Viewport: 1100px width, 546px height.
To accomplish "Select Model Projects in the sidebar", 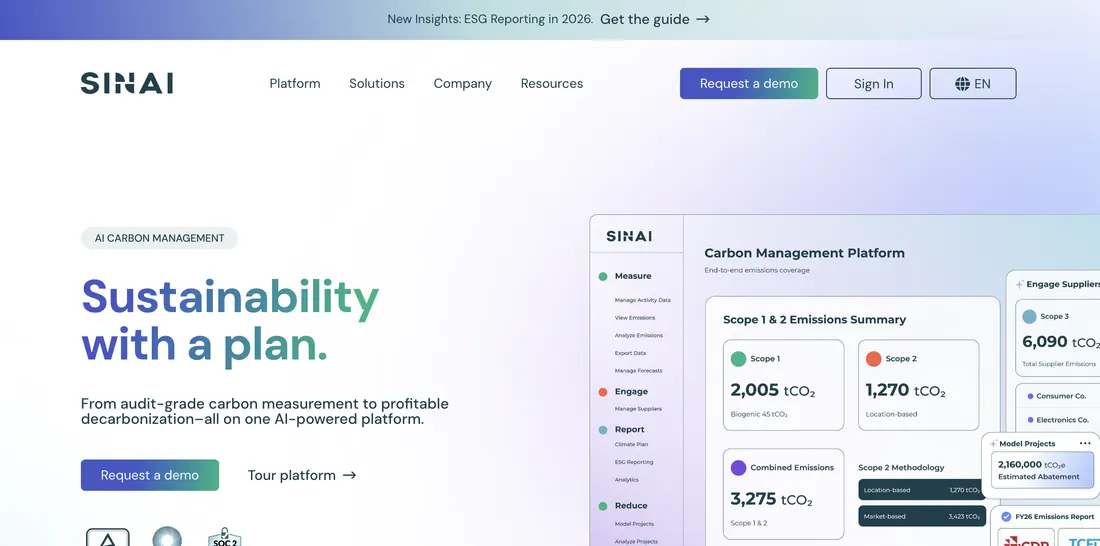I will pos(634,524).
